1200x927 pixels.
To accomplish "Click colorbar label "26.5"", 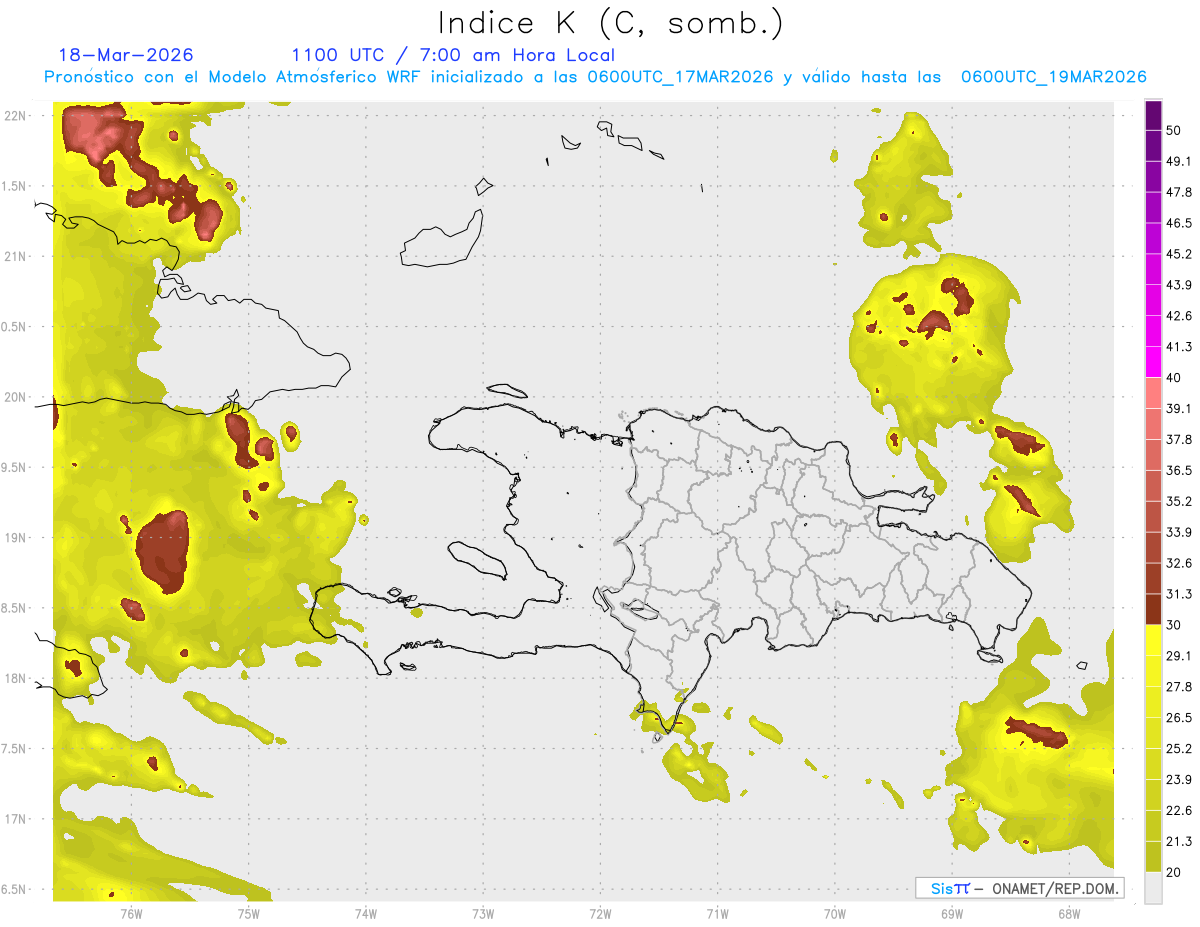I will pos(1180,717).
